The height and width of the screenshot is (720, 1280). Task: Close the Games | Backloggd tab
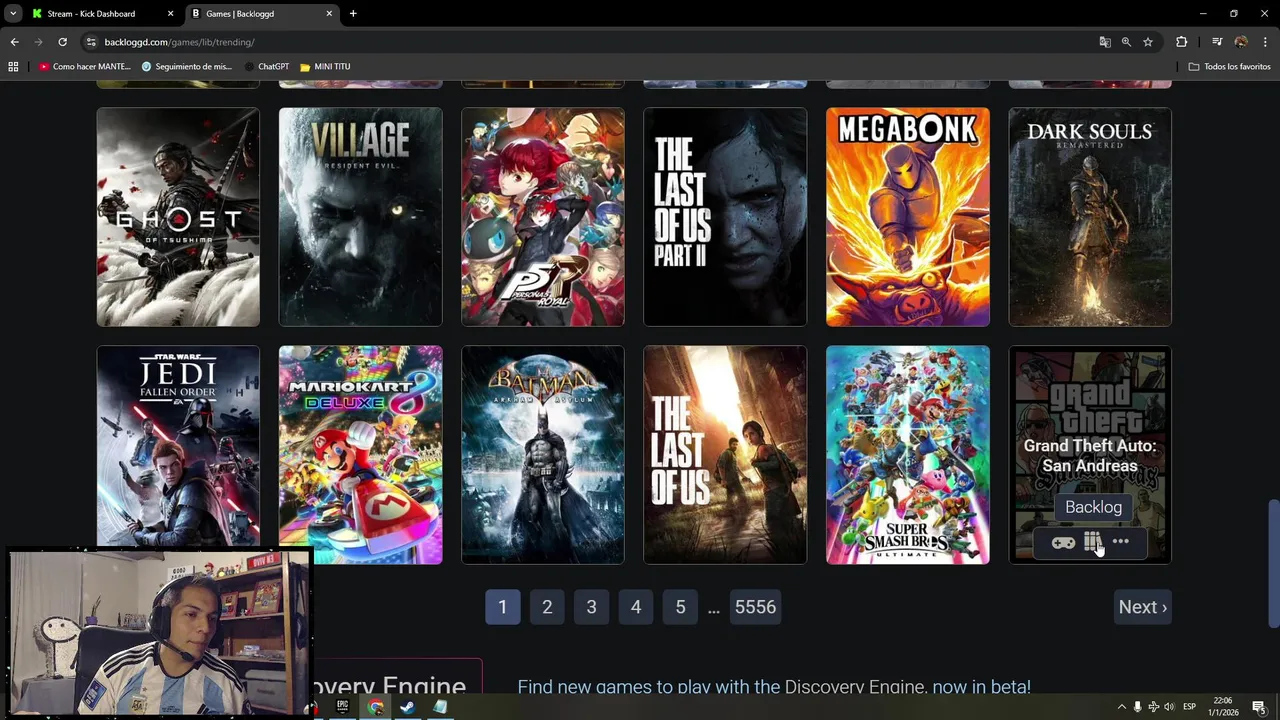(x=329, y=14)
